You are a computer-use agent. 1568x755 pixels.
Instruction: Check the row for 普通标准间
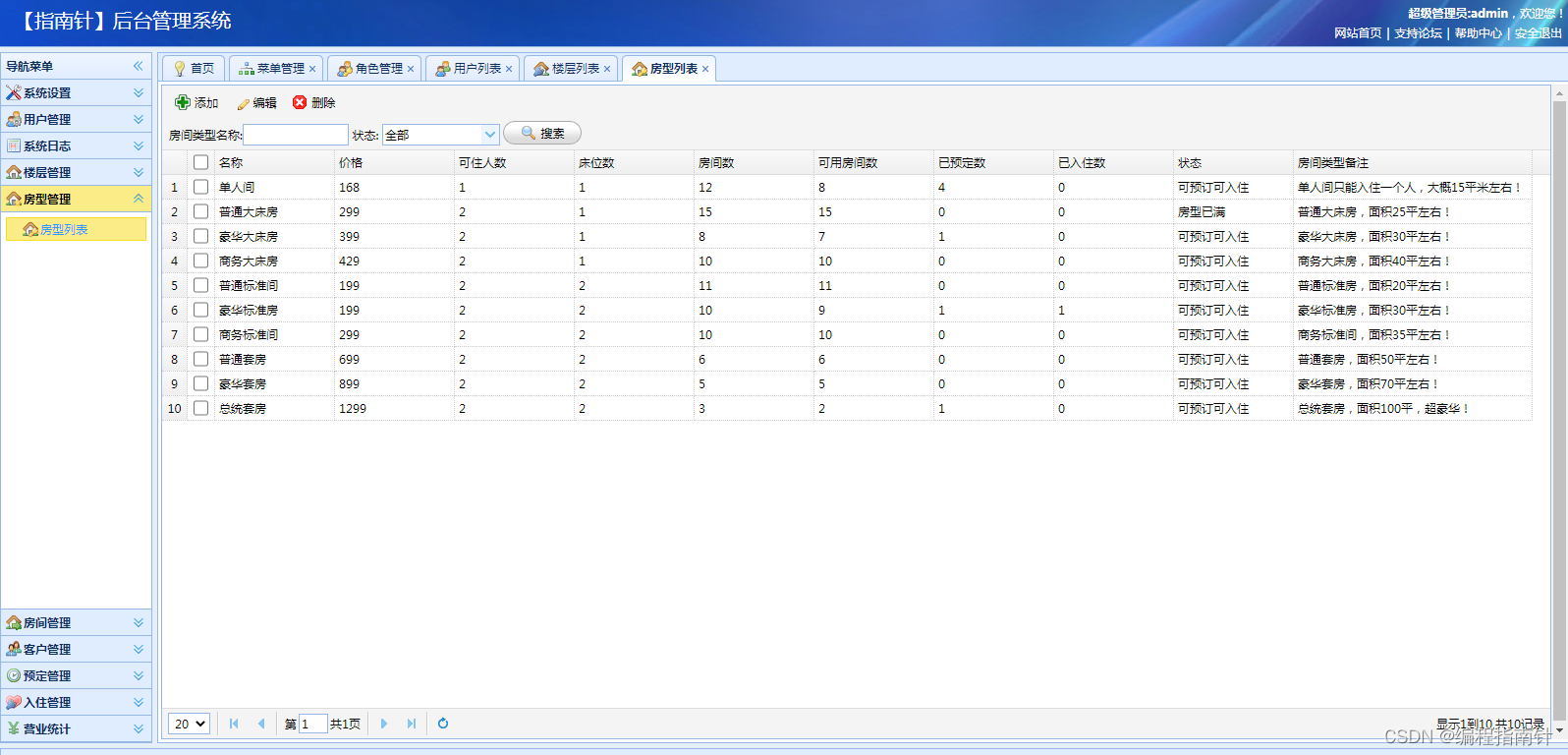tap(201, 285)
